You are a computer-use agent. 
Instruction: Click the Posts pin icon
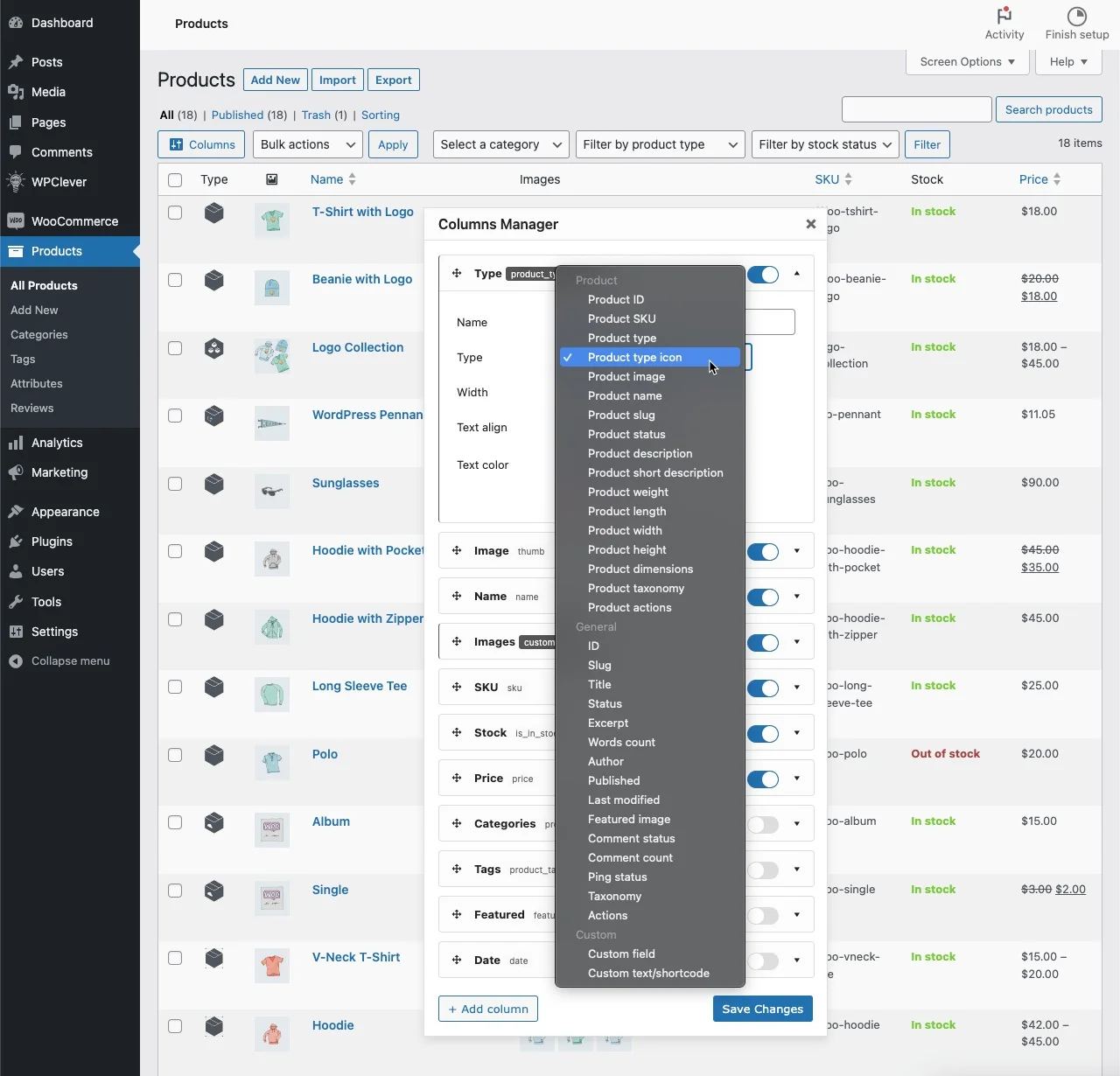[x=16, y=62]
